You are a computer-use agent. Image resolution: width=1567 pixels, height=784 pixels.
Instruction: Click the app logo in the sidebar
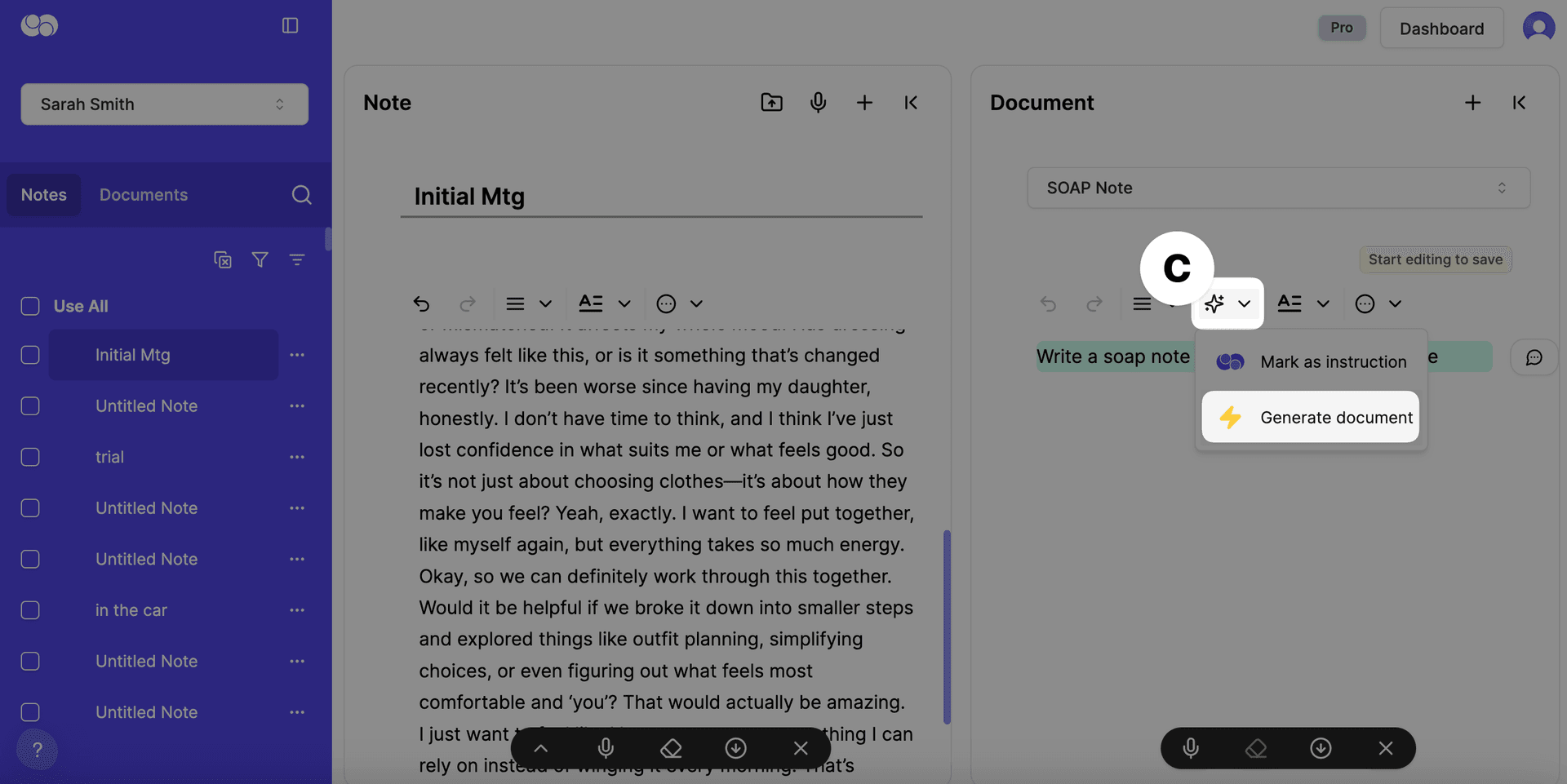(x=39, y=25)
